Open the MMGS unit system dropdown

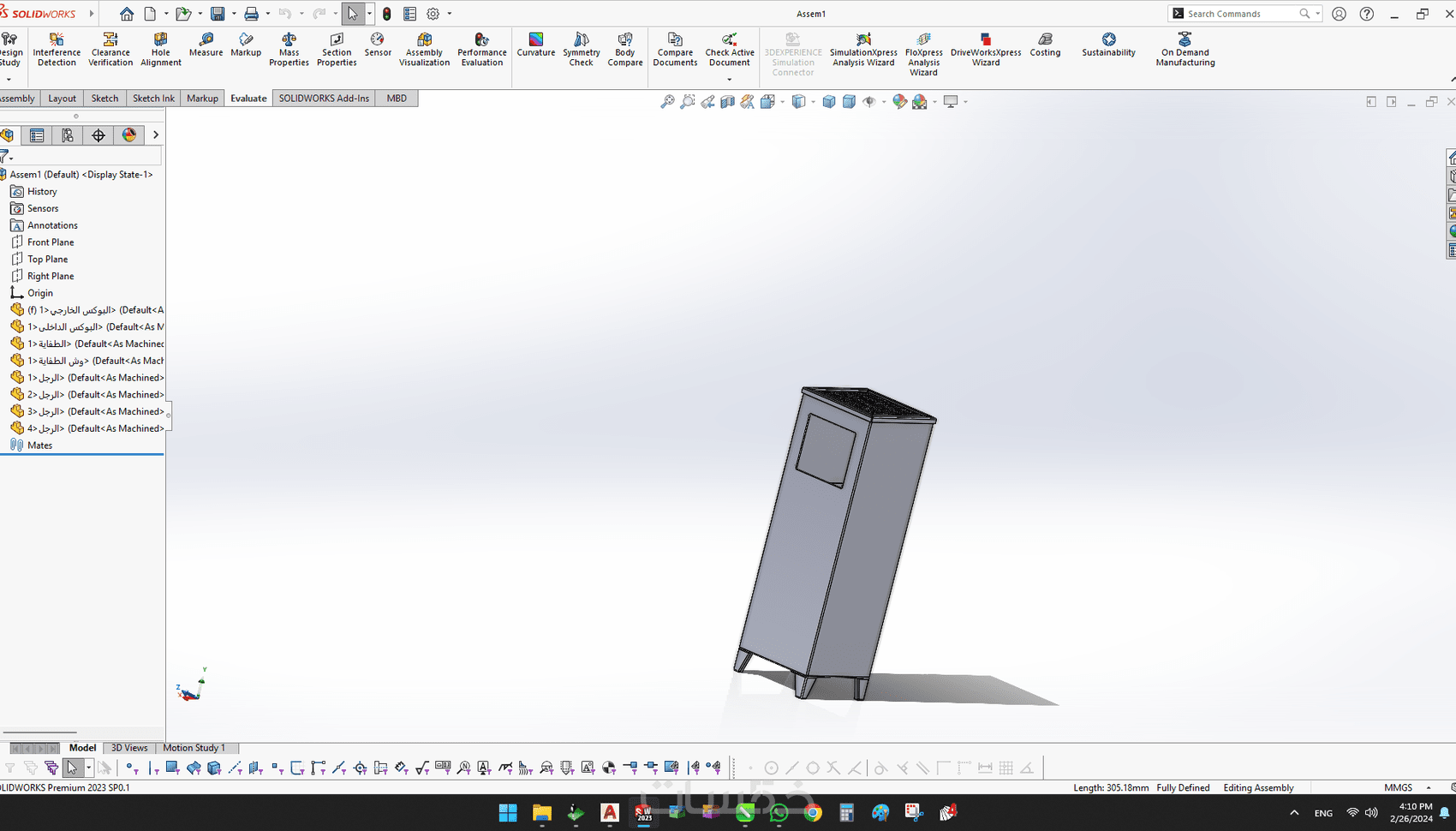[x=1428, y=788]
